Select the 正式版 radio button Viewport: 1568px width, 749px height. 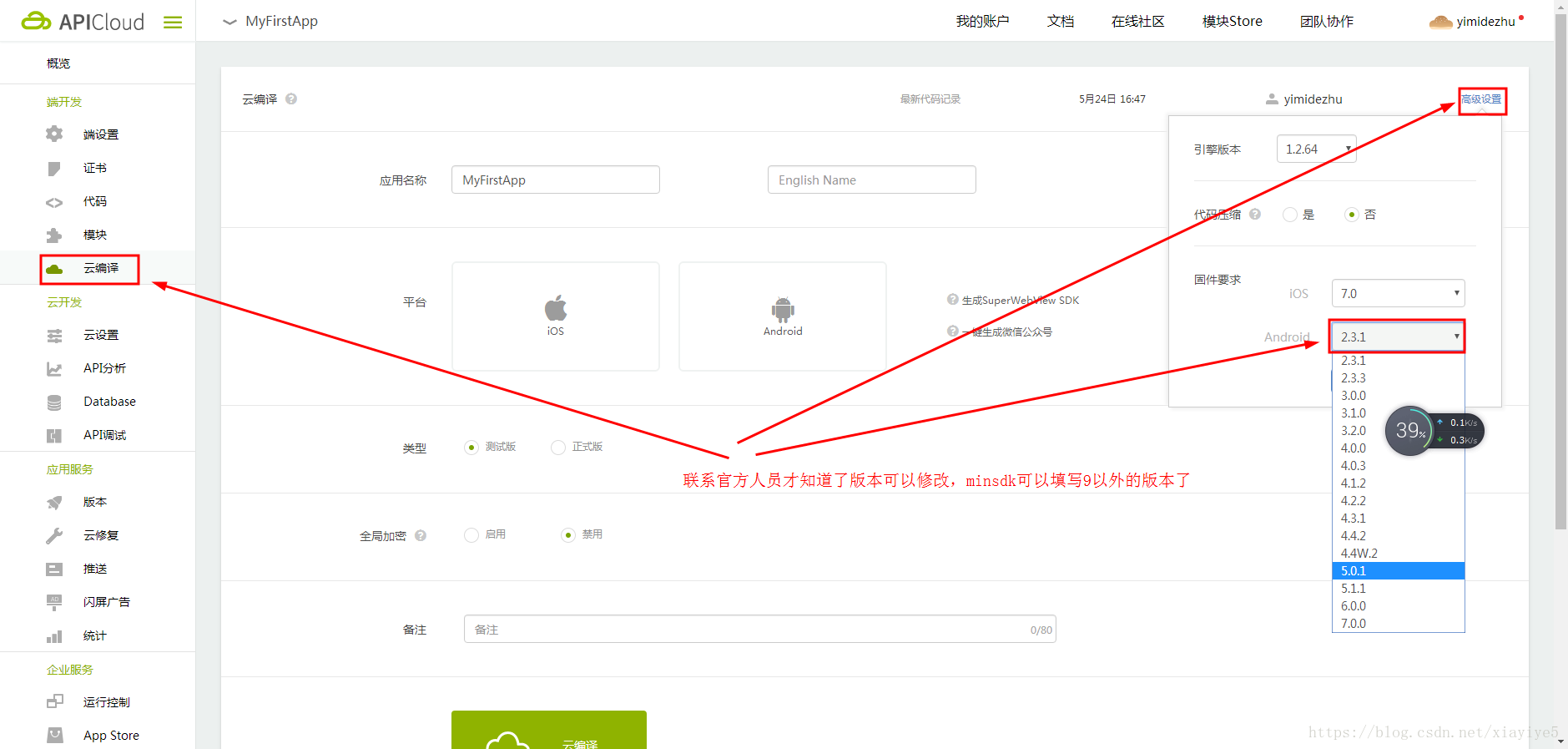pos(558,448)
